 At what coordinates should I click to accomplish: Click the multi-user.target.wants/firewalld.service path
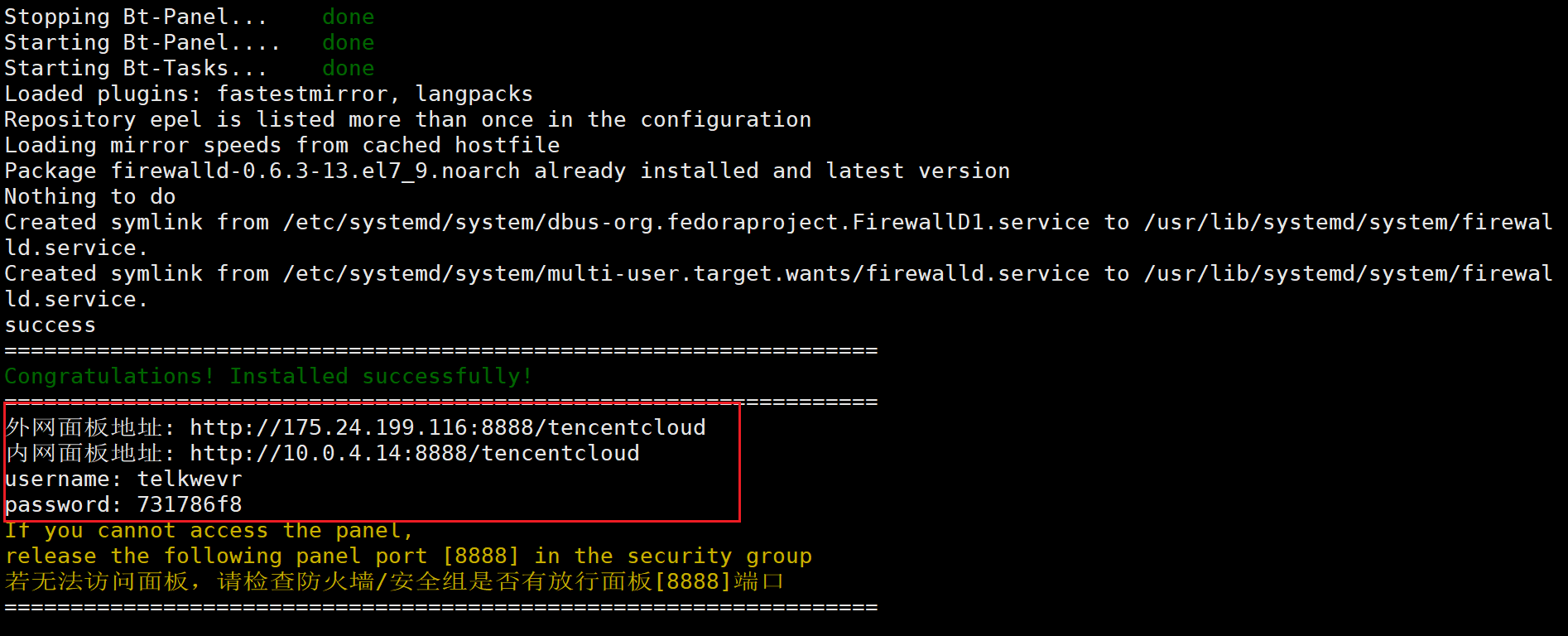coord(686,273)
